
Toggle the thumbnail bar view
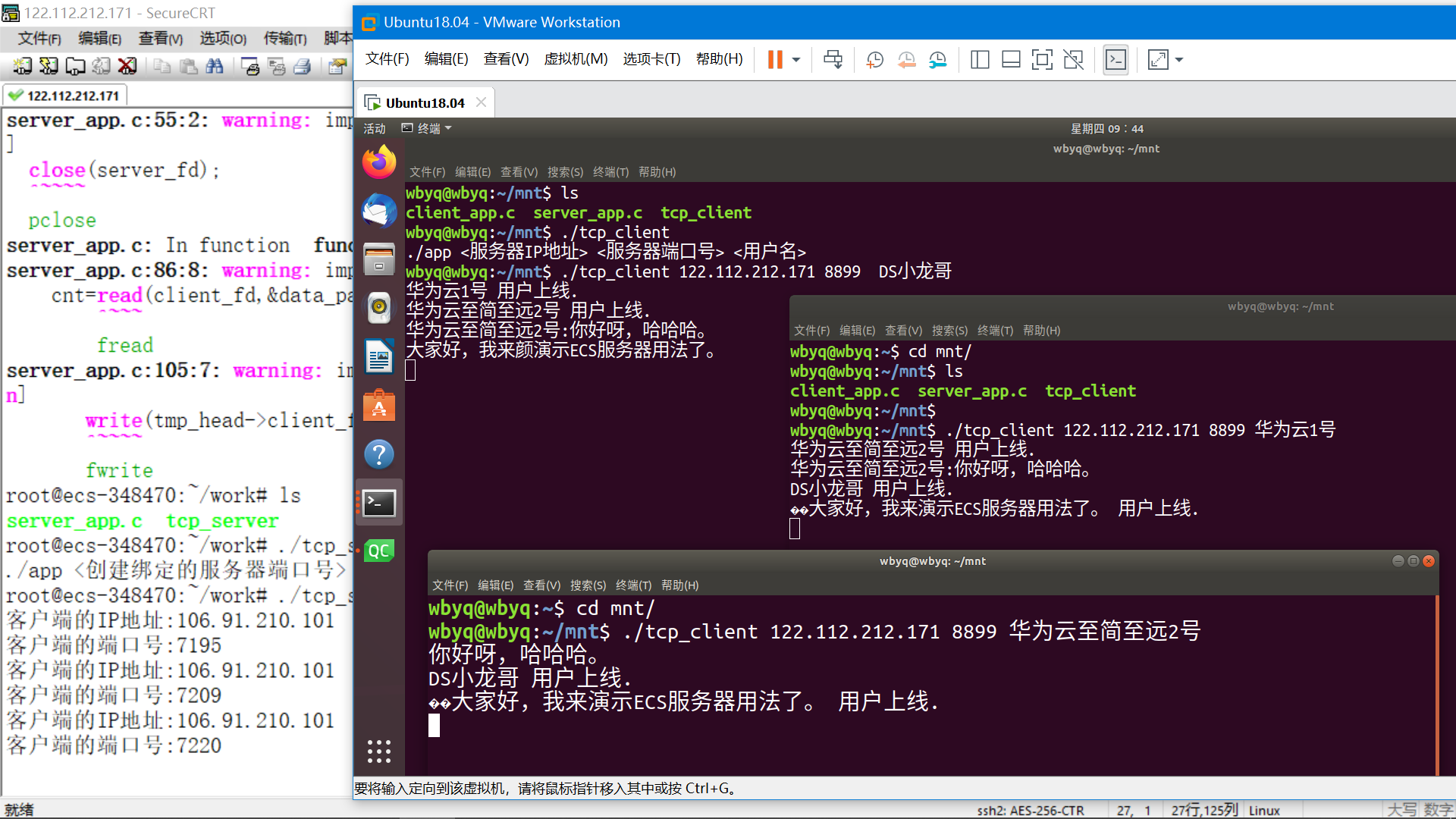[1011, 60]
